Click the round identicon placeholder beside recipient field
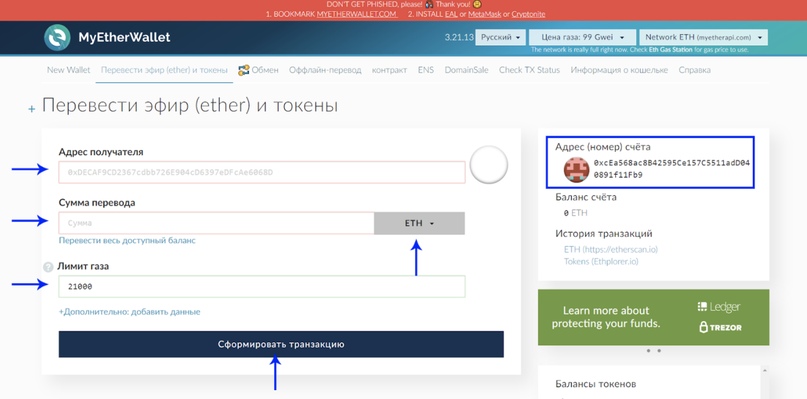807x399 pixels. pyautogui.click(x=489, y=165)
